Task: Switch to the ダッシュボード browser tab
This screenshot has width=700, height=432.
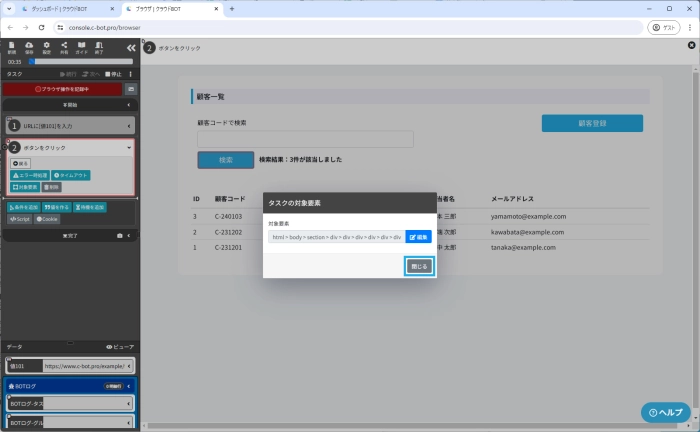Action: 70,9
